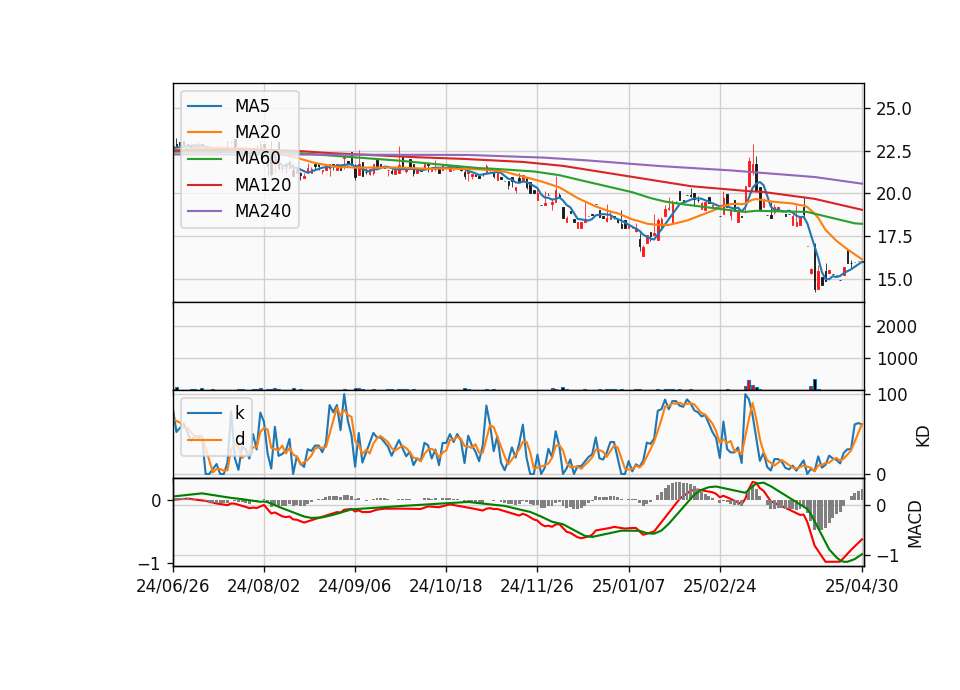The height and width of the screenshot is (690, 960).
Task: Click the 17.5 price axis label
Action: click(x=894, y=237)
